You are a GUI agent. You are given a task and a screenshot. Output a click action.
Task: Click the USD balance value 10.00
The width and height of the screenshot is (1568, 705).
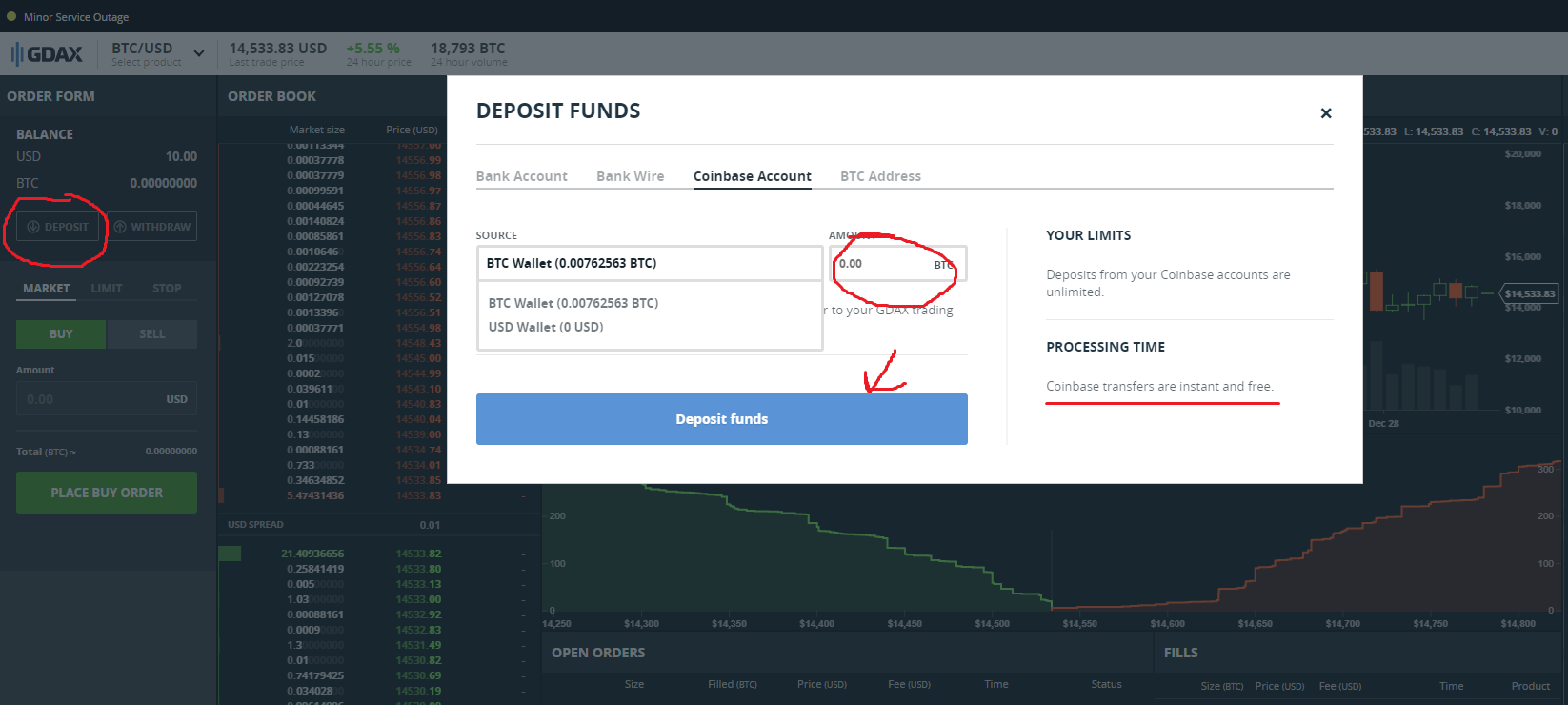[x=181, y=156]
